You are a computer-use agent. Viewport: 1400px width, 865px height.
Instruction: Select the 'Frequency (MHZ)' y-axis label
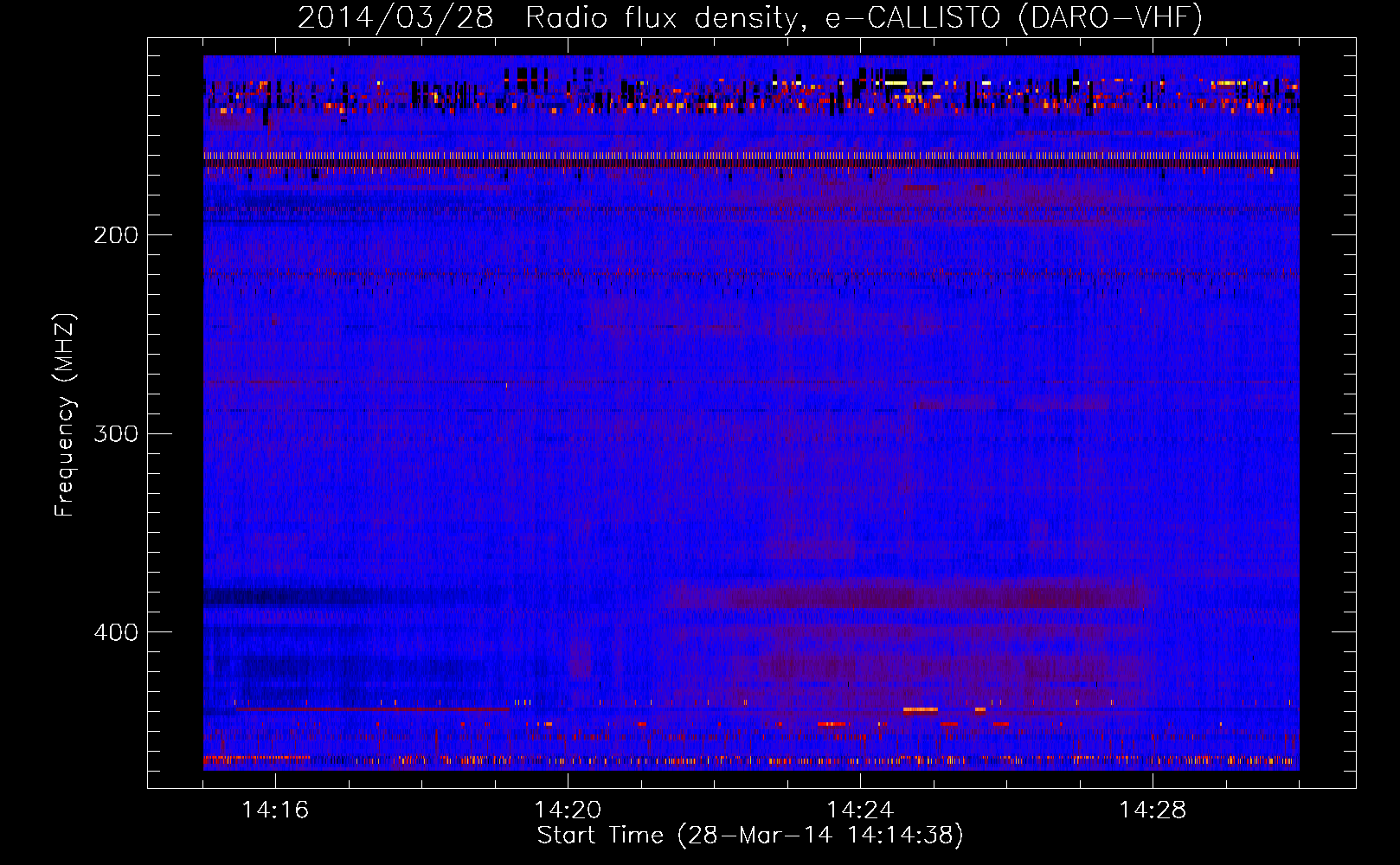65,414
